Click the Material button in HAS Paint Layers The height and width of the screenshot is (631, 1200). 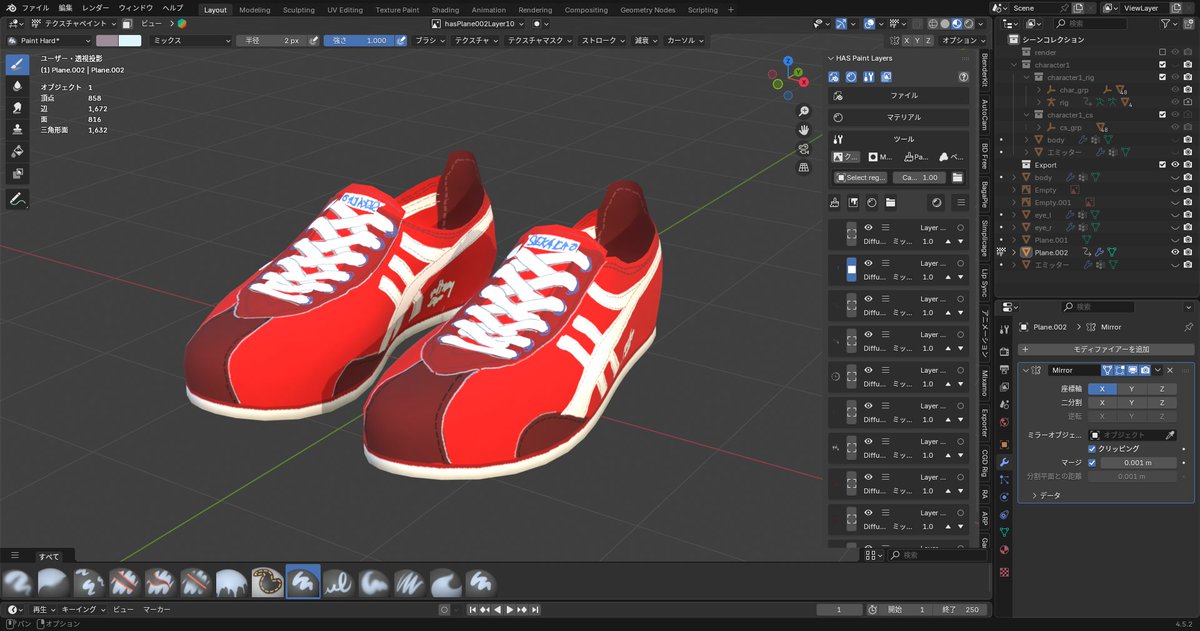899,117
